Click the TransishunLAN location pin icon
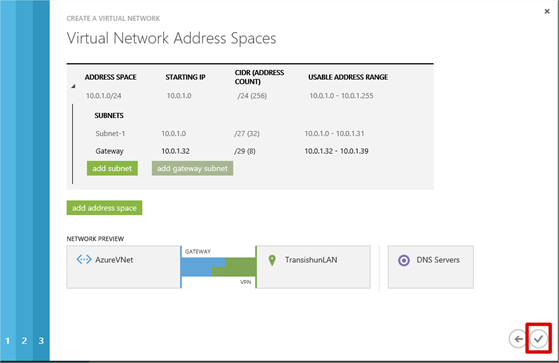Screen dimensions: 559x363 pyautogui.click(x=272, y=260)
